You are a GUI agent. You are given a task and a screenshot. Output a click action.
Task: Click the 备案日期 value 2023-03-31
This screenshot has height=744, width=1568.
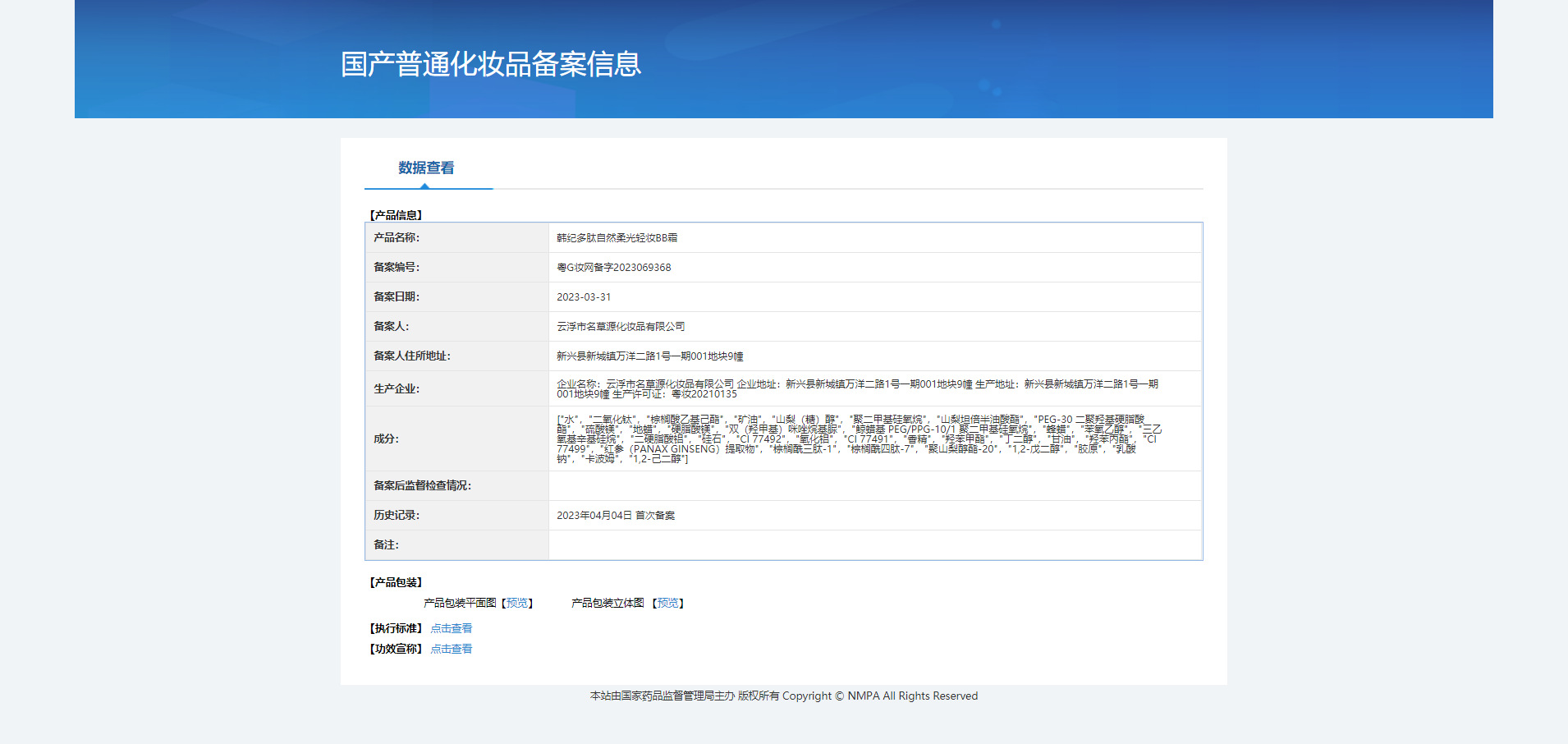(583, 296)
